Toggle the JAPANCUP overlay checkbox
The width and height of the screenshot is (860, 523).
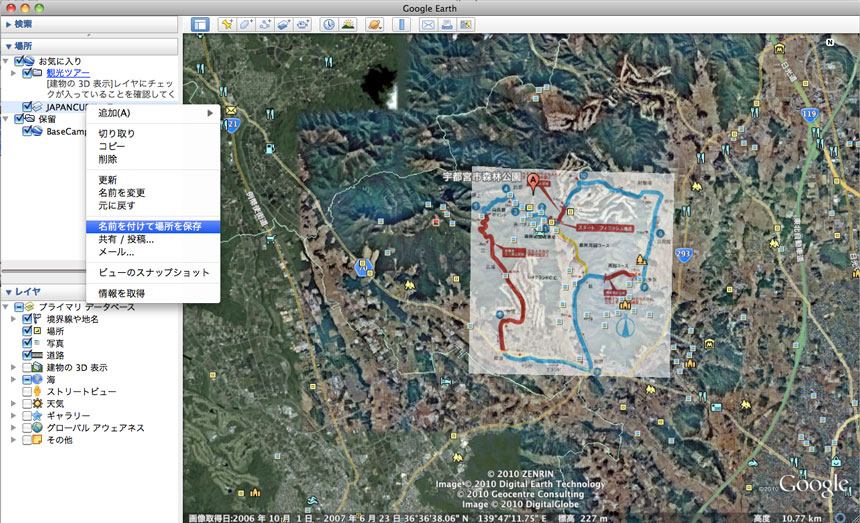[x=27, y=107]
